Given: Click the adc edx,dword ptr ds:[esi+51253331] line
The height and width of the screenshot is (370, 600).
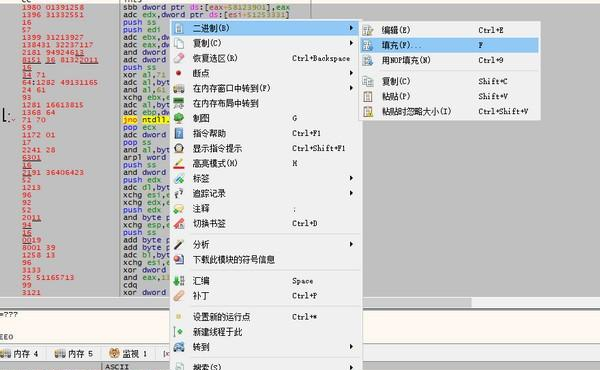Looking at the screenshot, I should (206, 15).
